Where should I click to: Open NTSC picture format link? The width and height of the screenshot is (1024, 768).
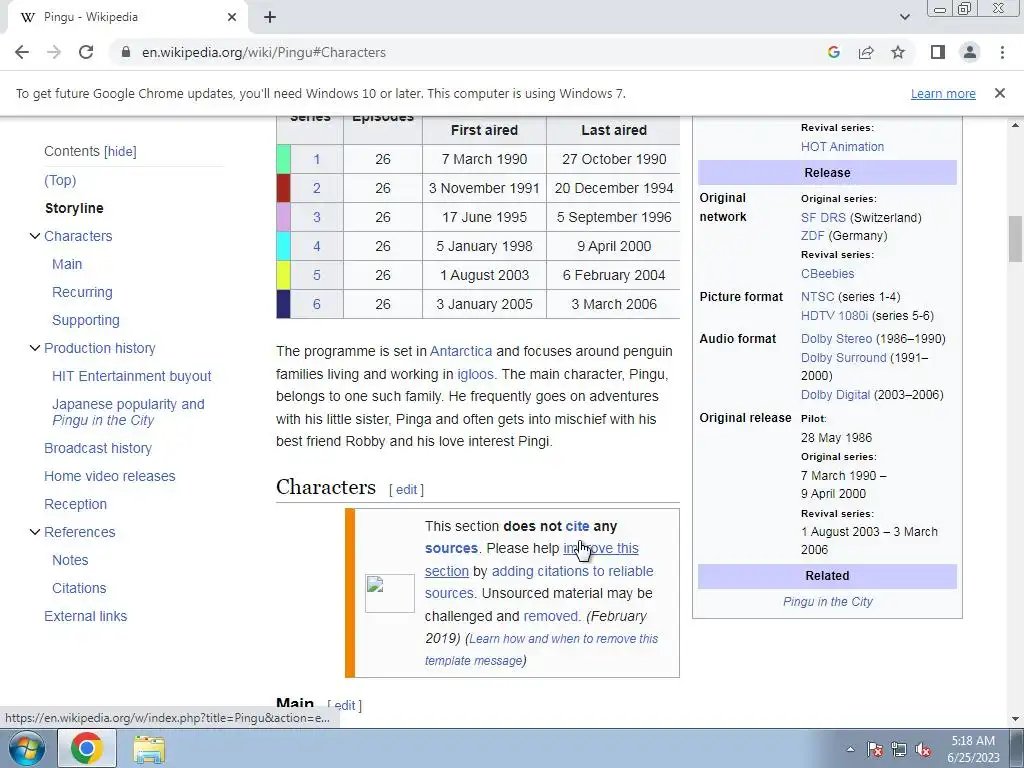click(x=818, y=296)
